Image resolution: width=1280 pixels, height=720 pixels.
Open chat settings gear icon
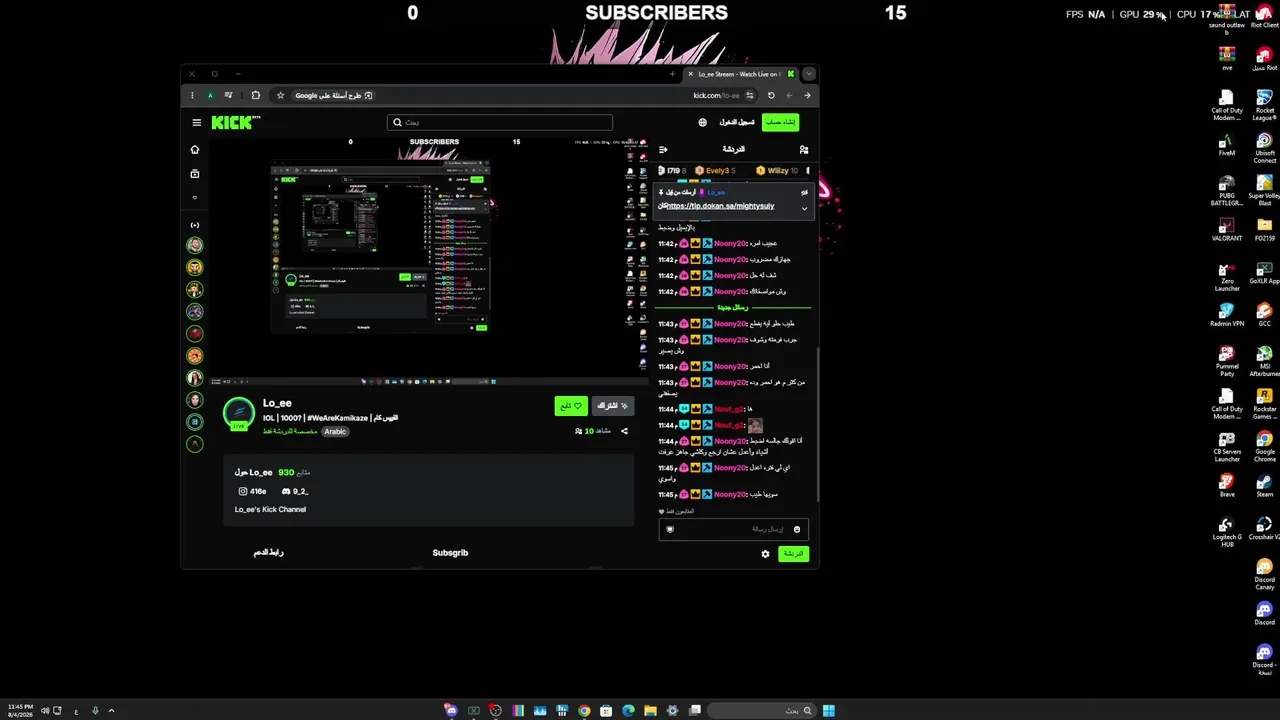[x=765, y=554]
